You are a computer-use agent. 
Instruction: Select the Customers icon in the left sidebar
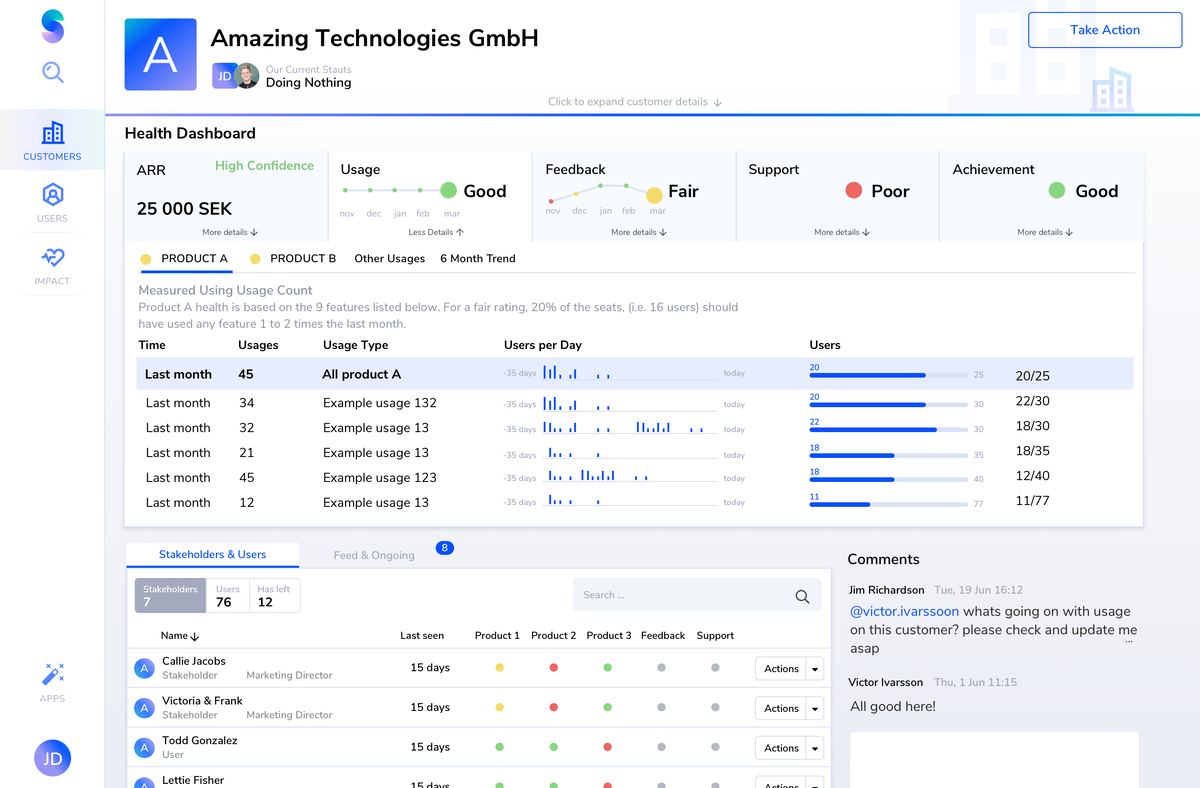coord(52,133)
